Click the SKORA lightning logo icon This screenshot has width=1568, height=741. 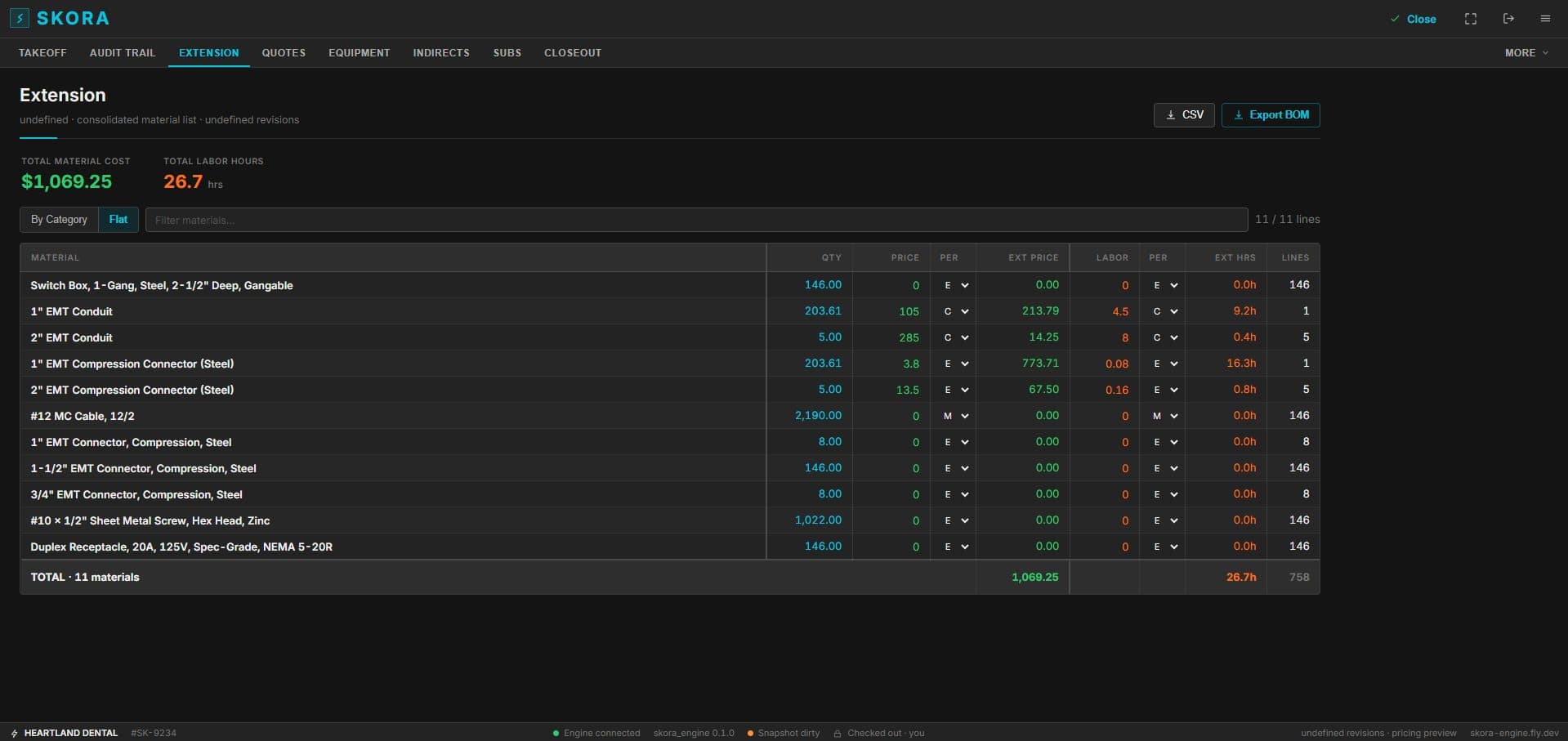pos(19,18)
